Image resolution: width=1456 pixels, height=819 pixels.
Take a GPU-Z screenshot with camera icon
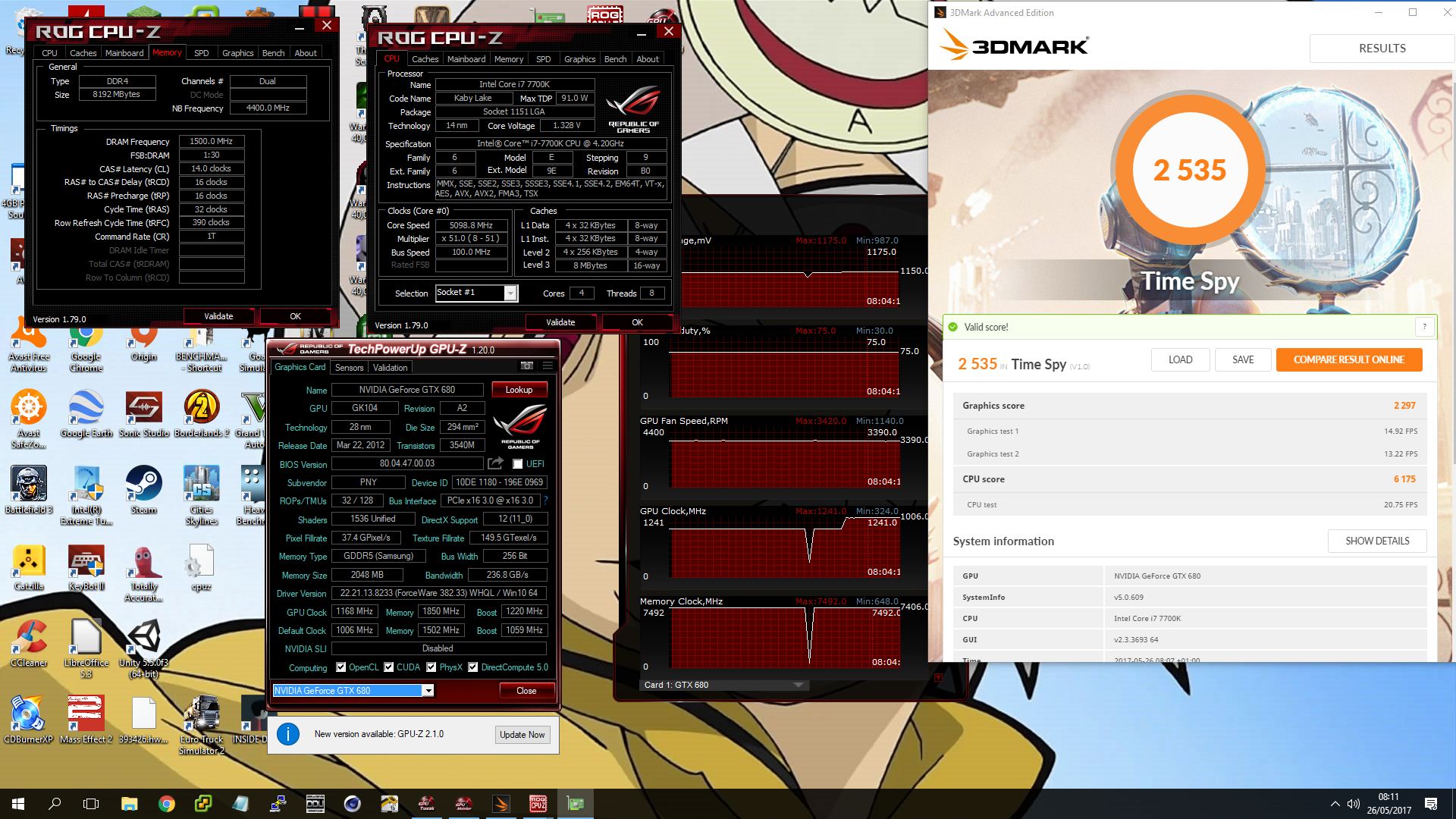coord(526,366)
